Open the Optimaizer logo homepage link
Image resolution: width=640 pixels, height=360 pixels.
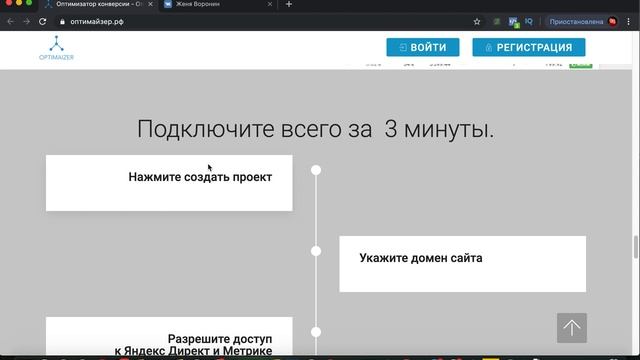(56, 48)
